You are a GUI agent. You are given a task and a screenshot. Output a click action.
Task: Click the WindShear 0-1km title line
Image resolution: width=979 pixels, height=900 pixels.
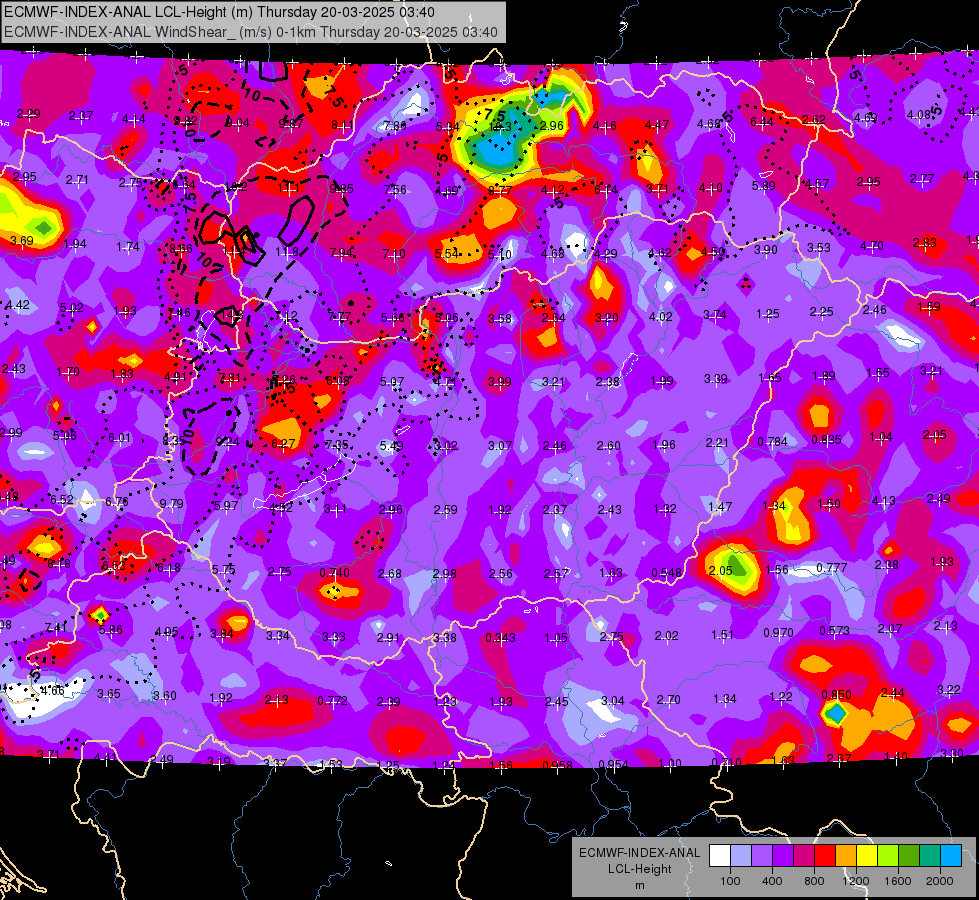pos(250,32)
